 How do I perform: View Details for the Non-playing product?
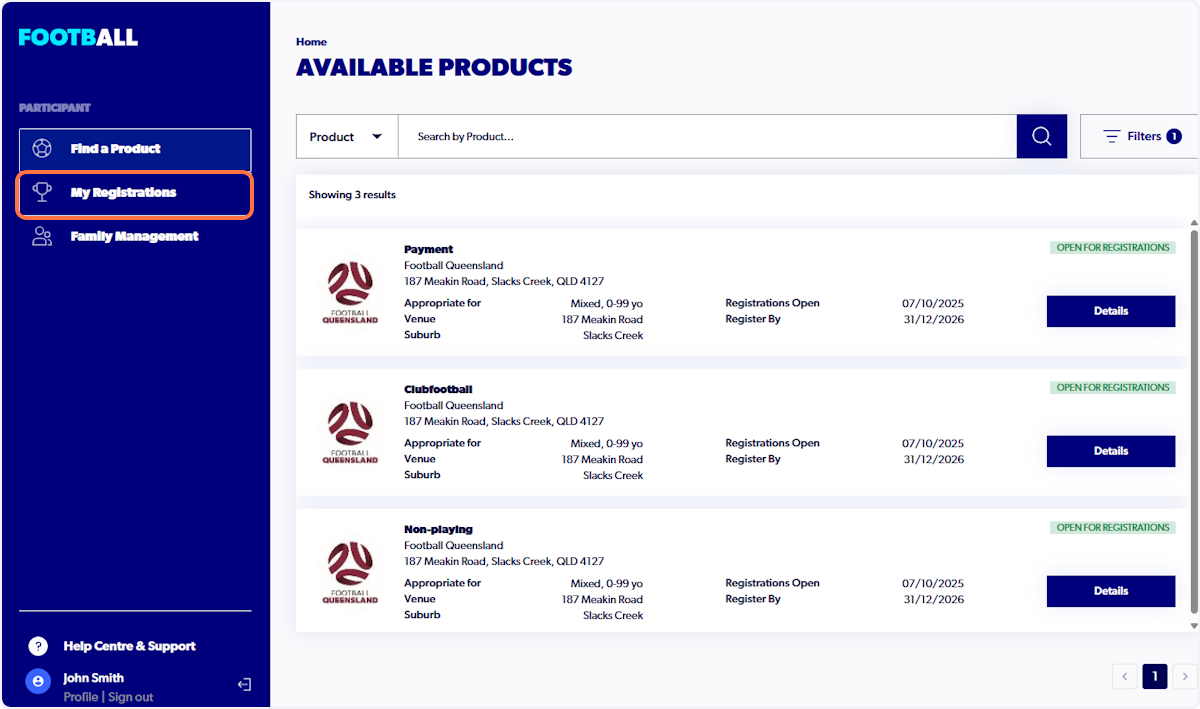click(1111, 591)
